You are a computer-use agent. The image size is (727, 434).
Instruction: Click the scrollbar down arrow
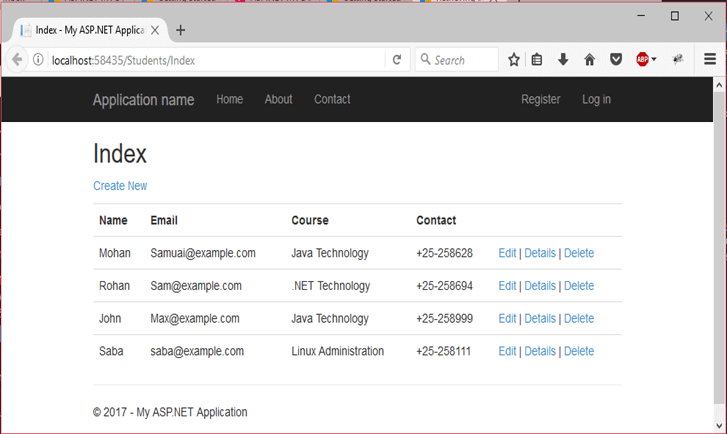(719, 426)
